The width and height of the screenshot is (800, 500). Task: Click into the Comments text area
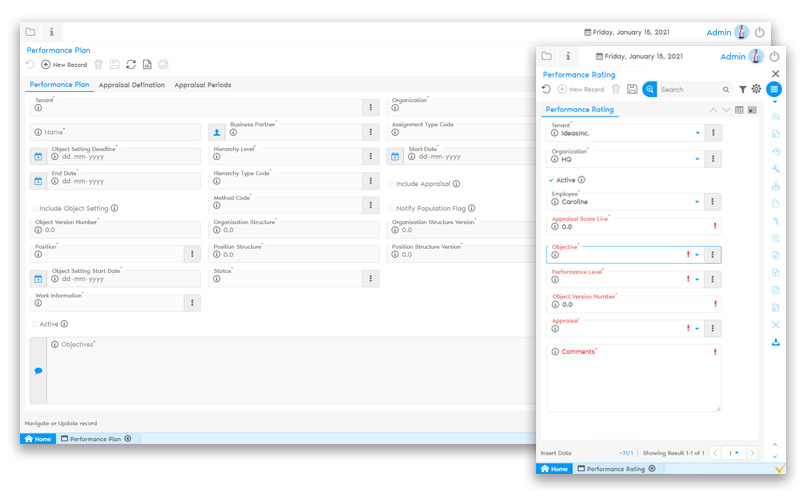coord(633,385)
